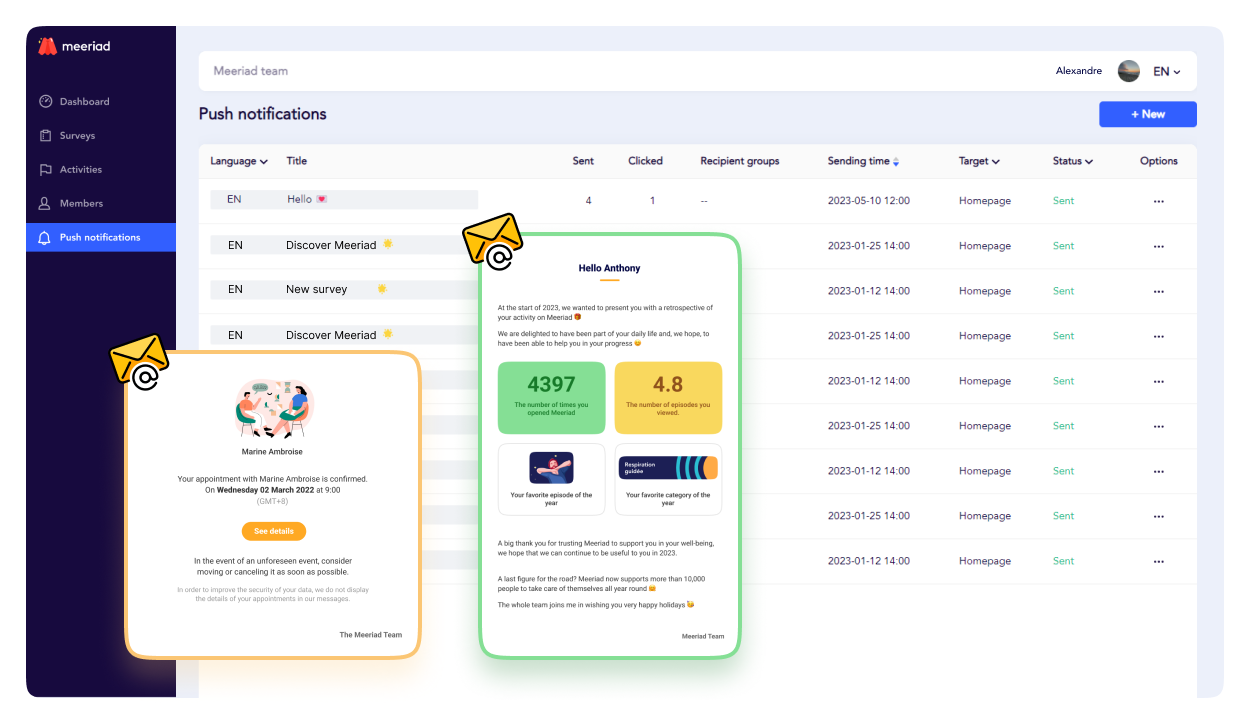Click the Sent count 4 in the Hello row
The width and height of the screenshot is (1252, 728).
click(x=588, y=201)
